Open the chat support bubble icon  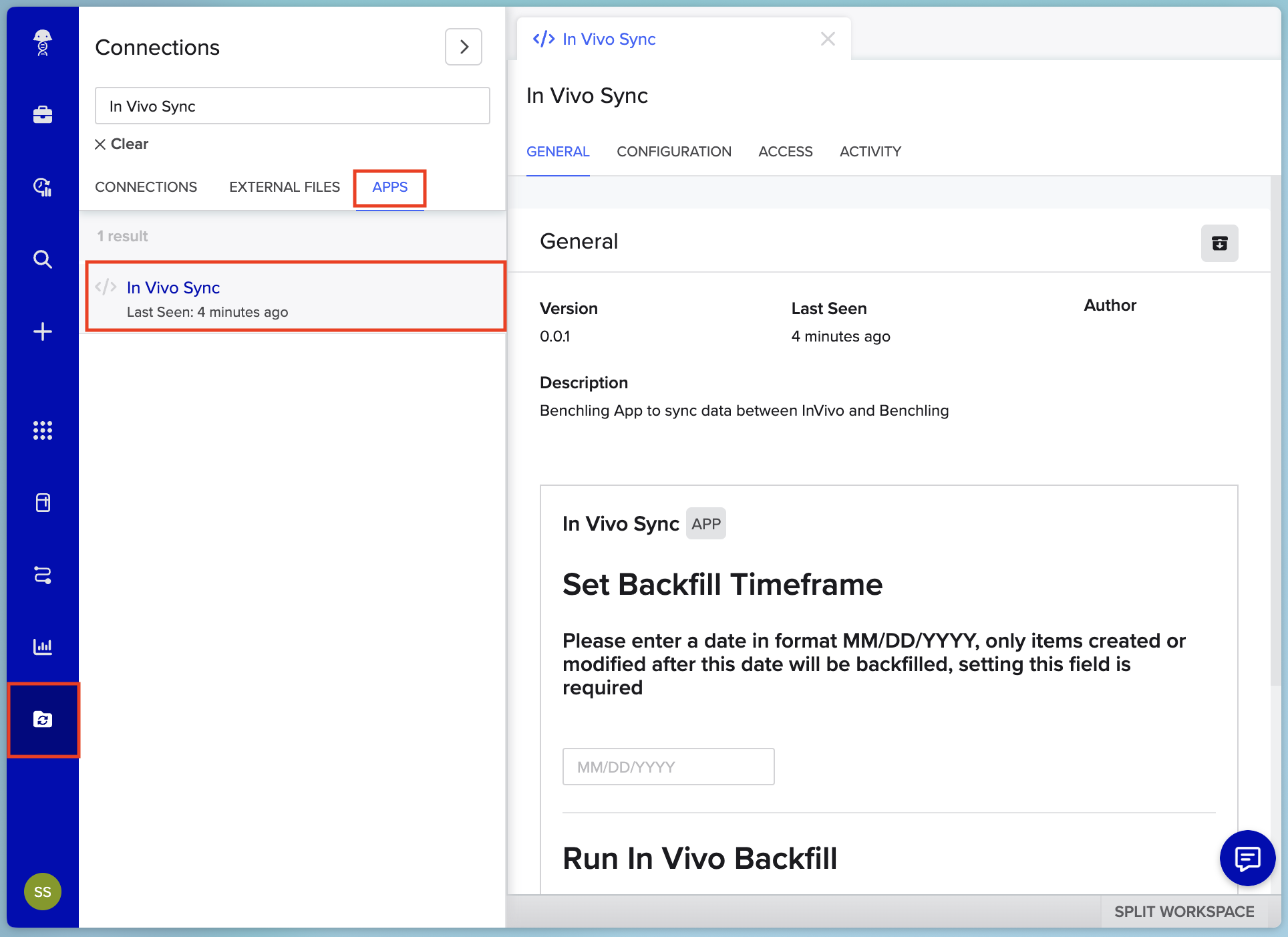[1247, 858]
